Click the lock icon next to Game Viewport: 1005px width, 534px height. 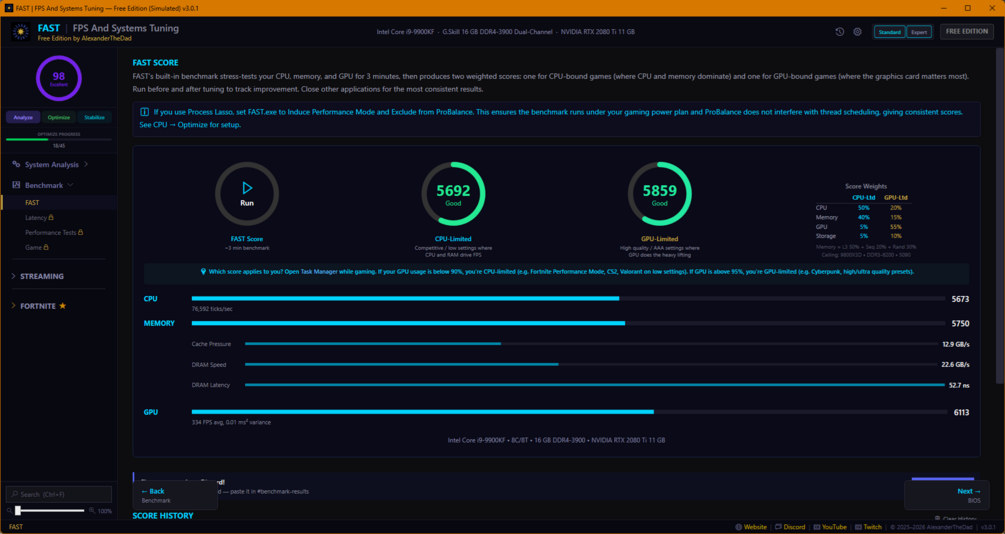[x=46, y=247]
